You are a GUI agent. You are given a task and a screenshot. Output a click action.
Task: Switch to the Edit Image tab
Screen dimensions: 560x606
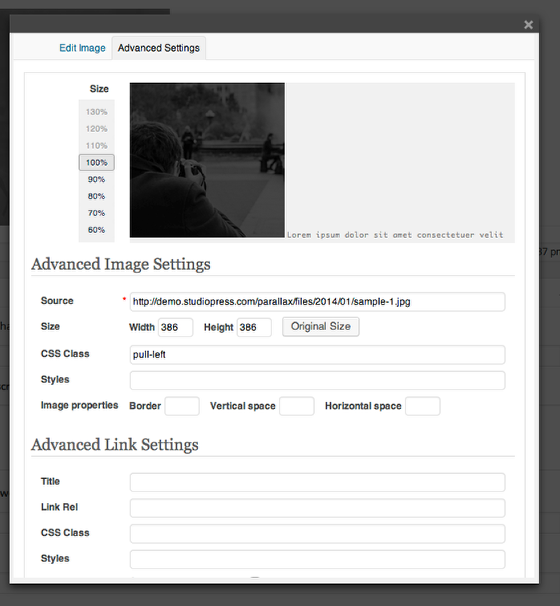point(82,48)
